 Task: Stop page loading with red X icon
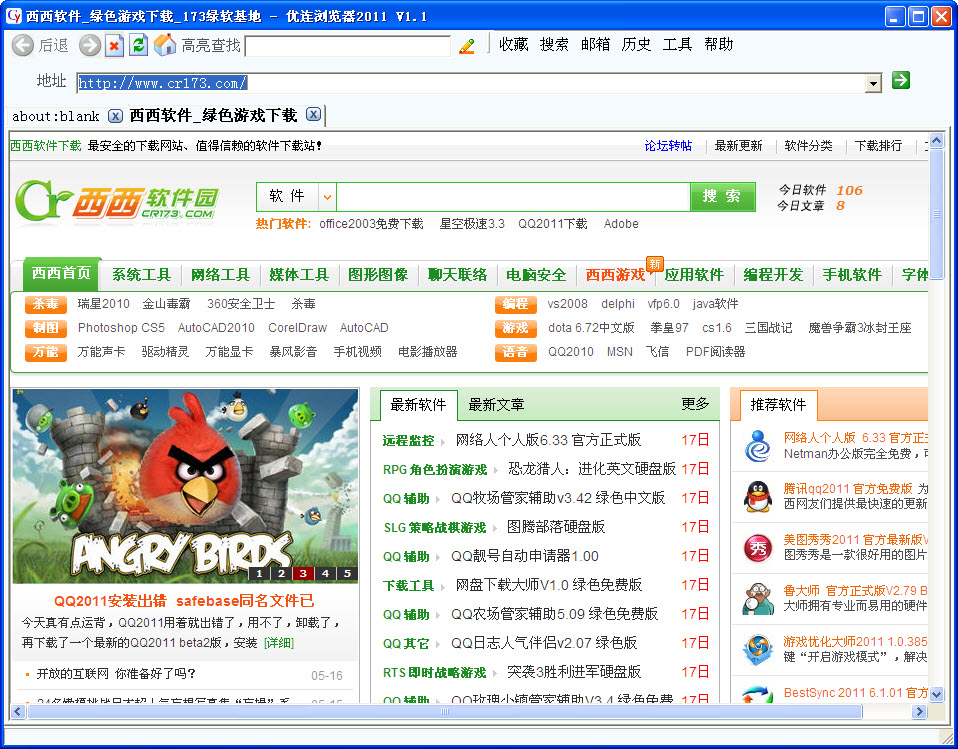click(x=114, y=45)
